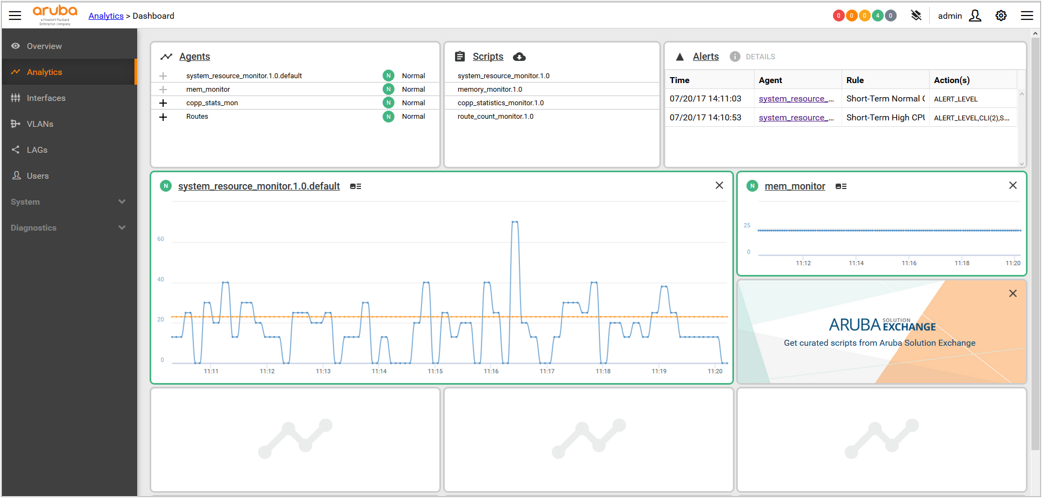Click system_resource_monitor.1.0.default graph title link
The height and width of the screenshot is (498, 1042).
click(259, 186)
